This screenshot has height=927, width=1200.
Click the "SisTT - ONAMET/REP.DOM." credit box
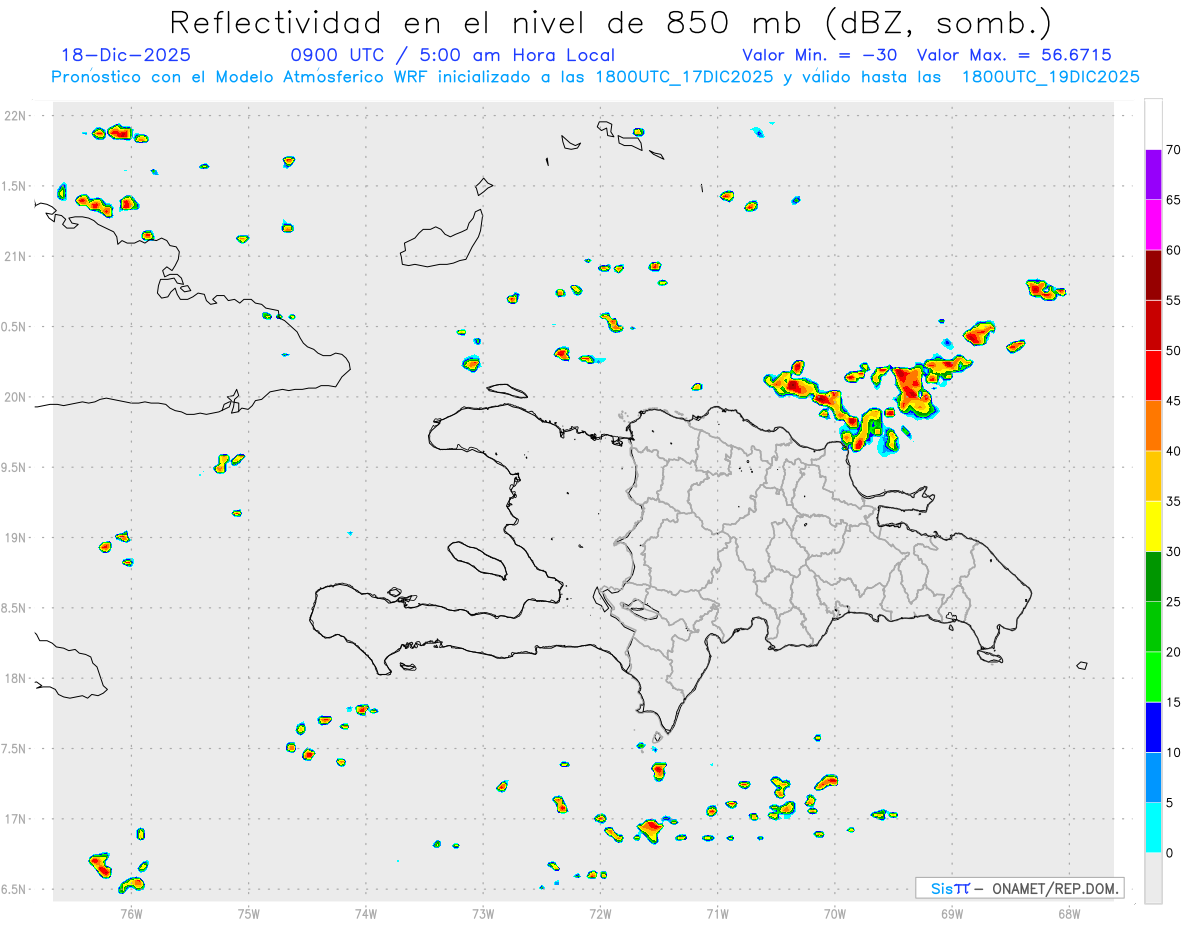click(x=1020, y=888)
